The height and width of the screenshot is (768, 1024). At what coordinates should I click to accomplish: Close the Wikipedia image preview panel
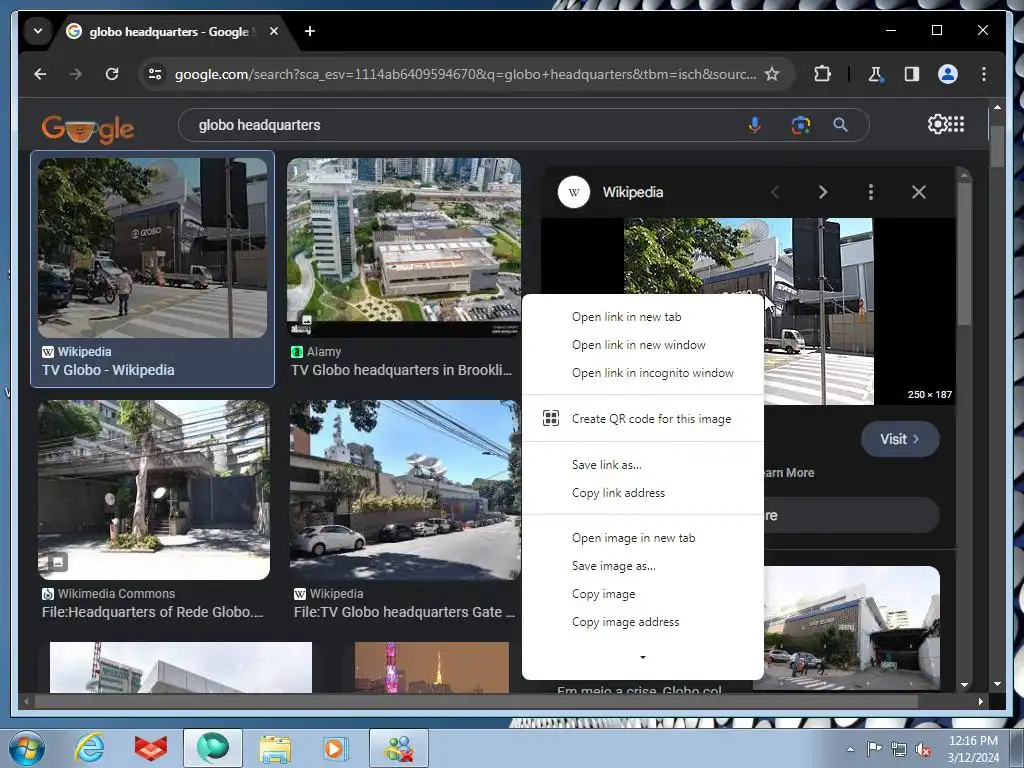pyautogui.click(x=919, y=192)
